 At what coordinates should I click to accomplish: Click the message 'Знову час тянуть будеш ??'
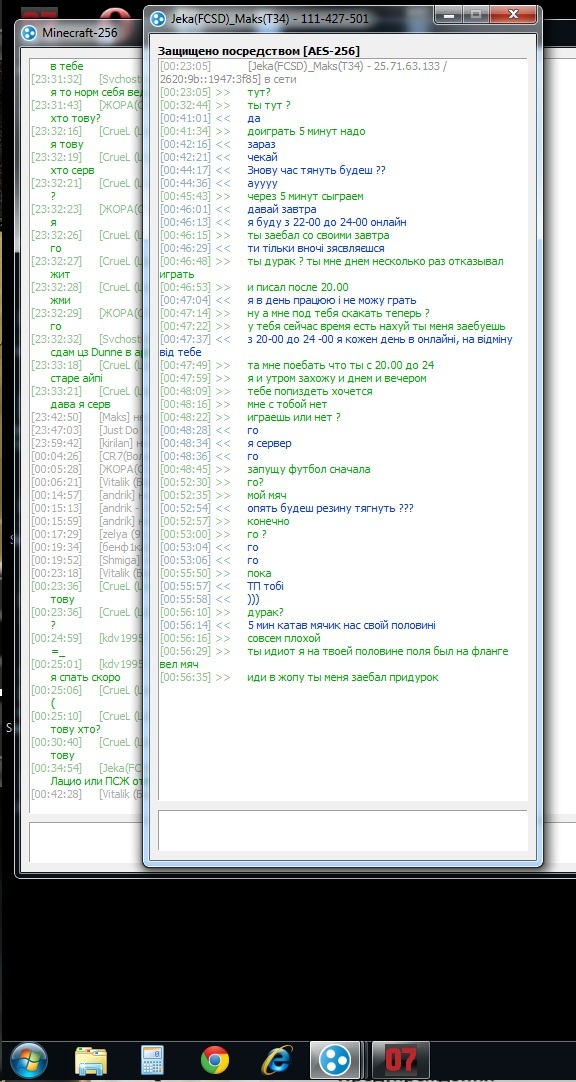tap(316, 170)
